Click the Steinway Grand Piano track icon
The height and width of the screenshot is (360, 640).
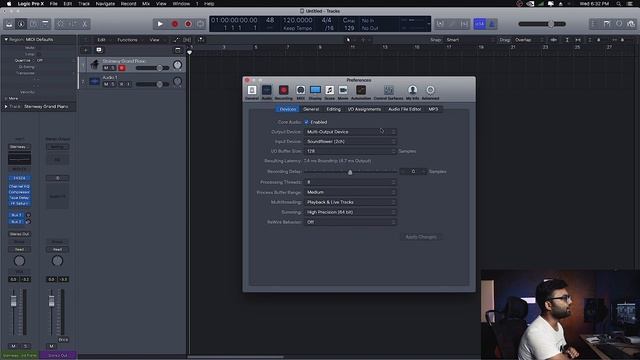[95, 64]
